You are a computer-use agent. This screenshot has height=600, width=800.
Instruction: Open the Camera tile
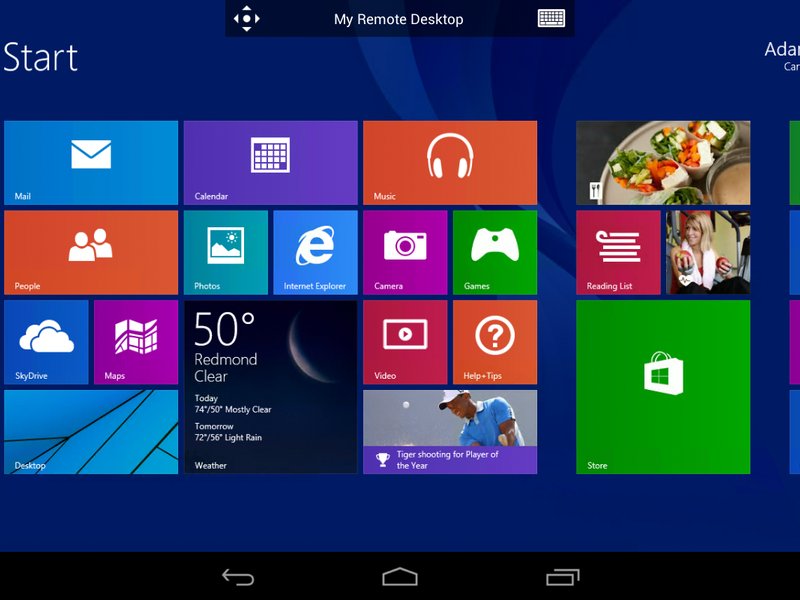405,253
